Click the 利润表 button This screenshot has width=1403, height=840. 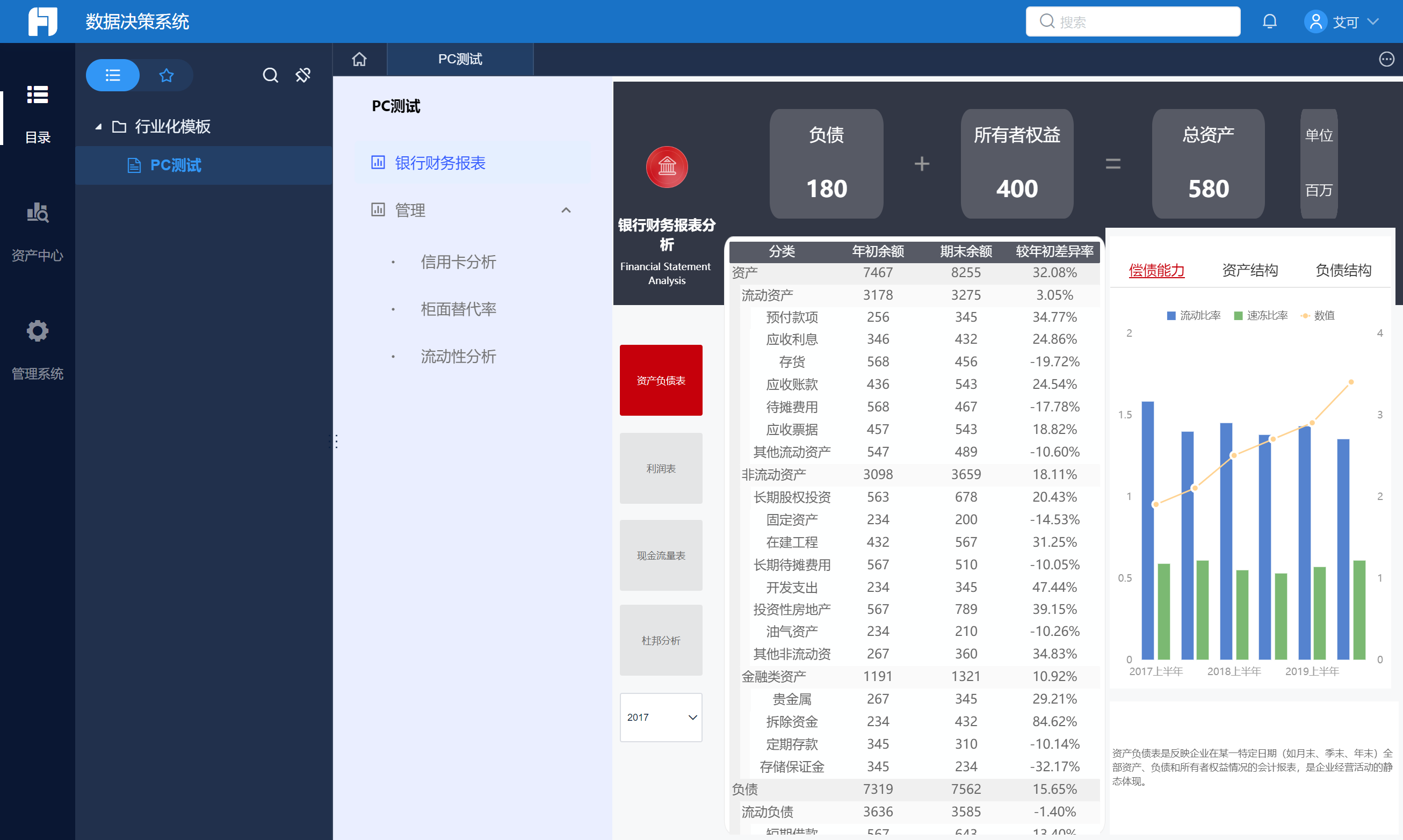pos(661,468)
